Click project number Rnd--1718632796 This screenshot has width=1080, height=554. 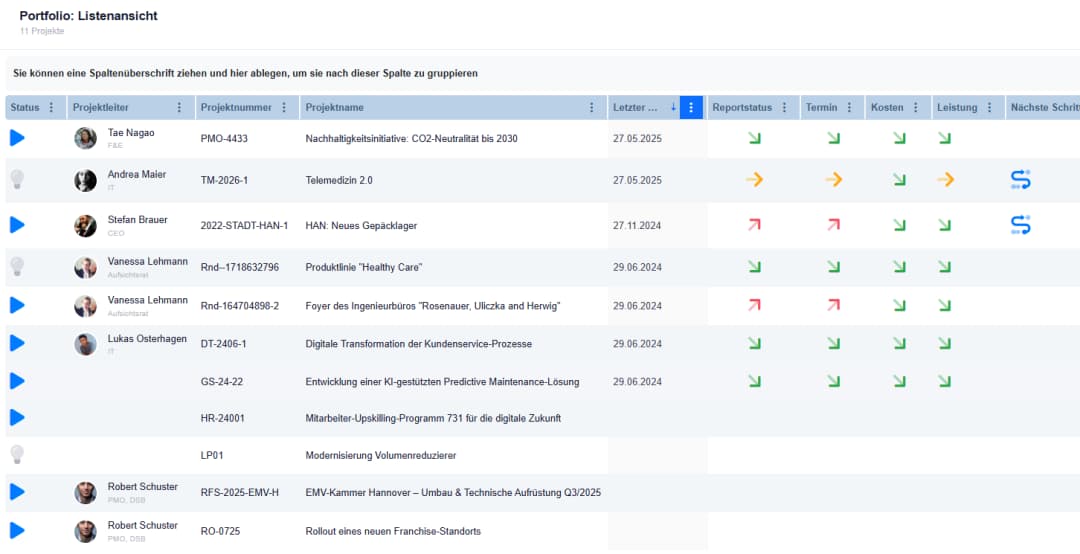240,267
